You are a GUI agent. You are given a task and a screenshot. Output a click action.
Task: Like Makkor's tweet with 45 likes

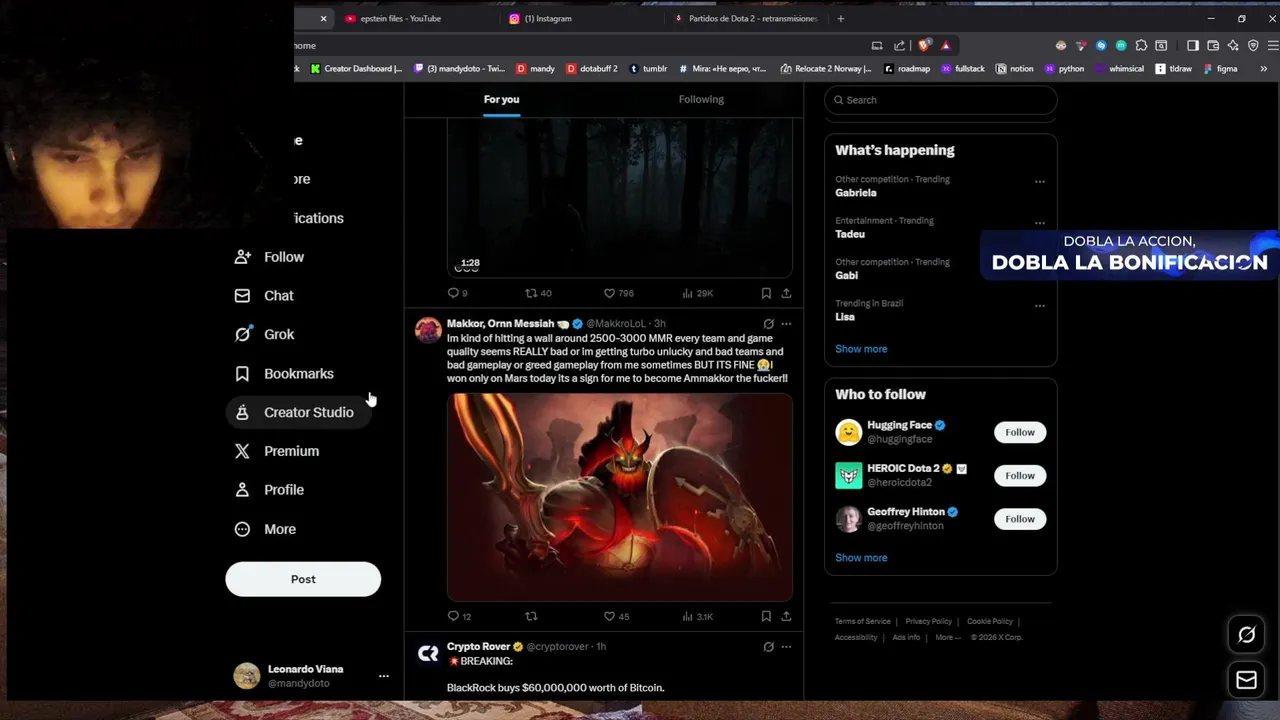click(616, 616)
